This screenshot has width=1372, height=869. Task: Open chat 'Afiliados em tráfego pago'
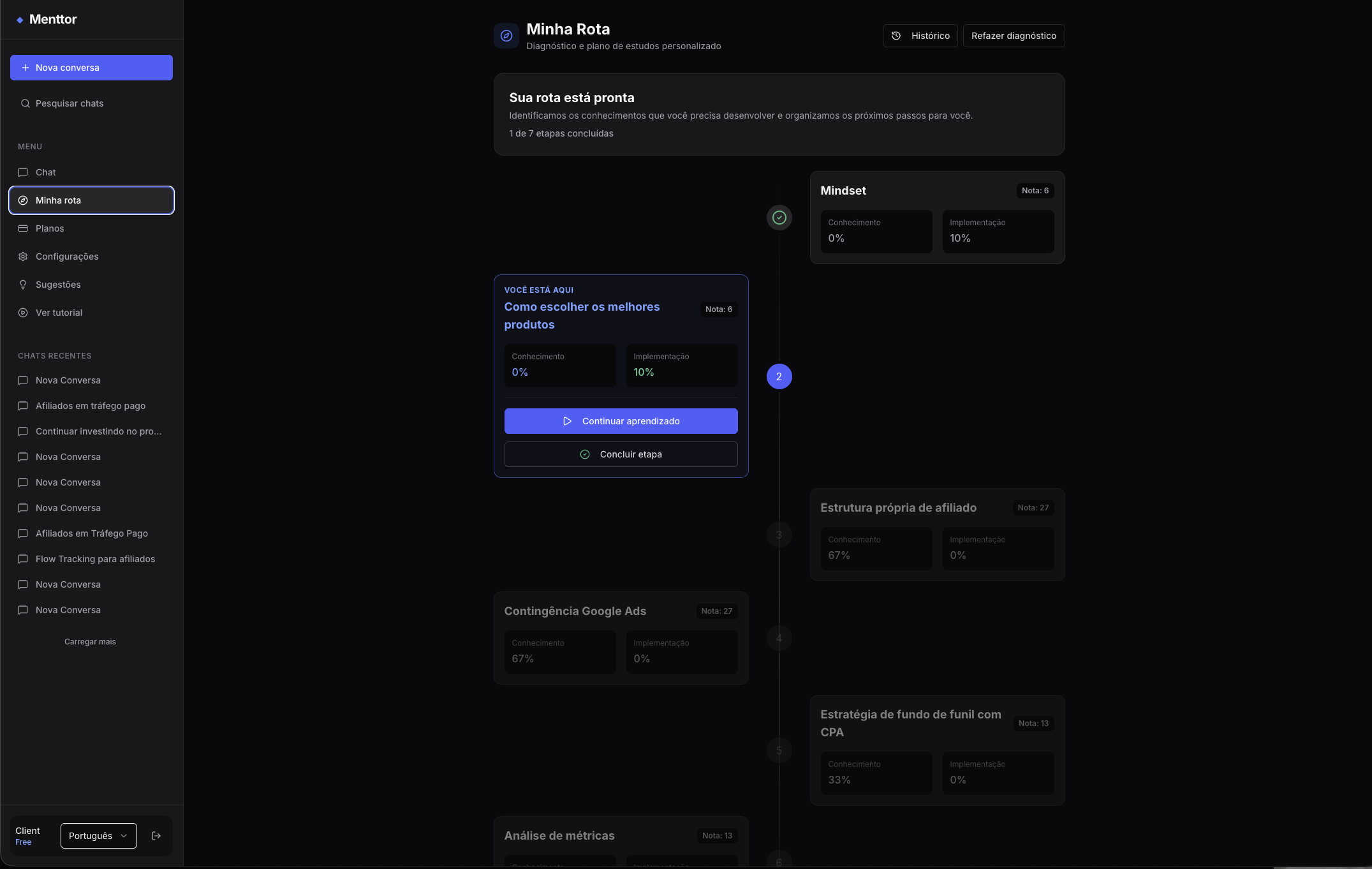click(91, 406)
